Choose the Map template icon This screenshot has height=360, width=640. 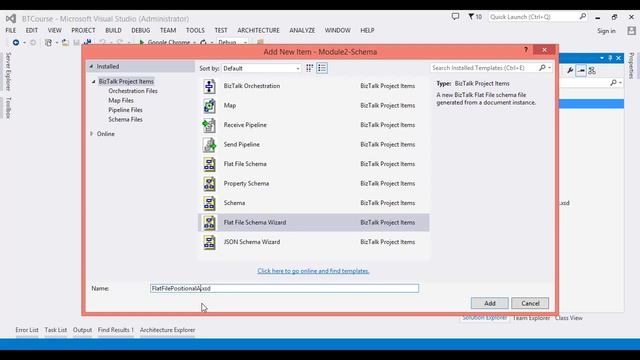click(x=209, y=106)
